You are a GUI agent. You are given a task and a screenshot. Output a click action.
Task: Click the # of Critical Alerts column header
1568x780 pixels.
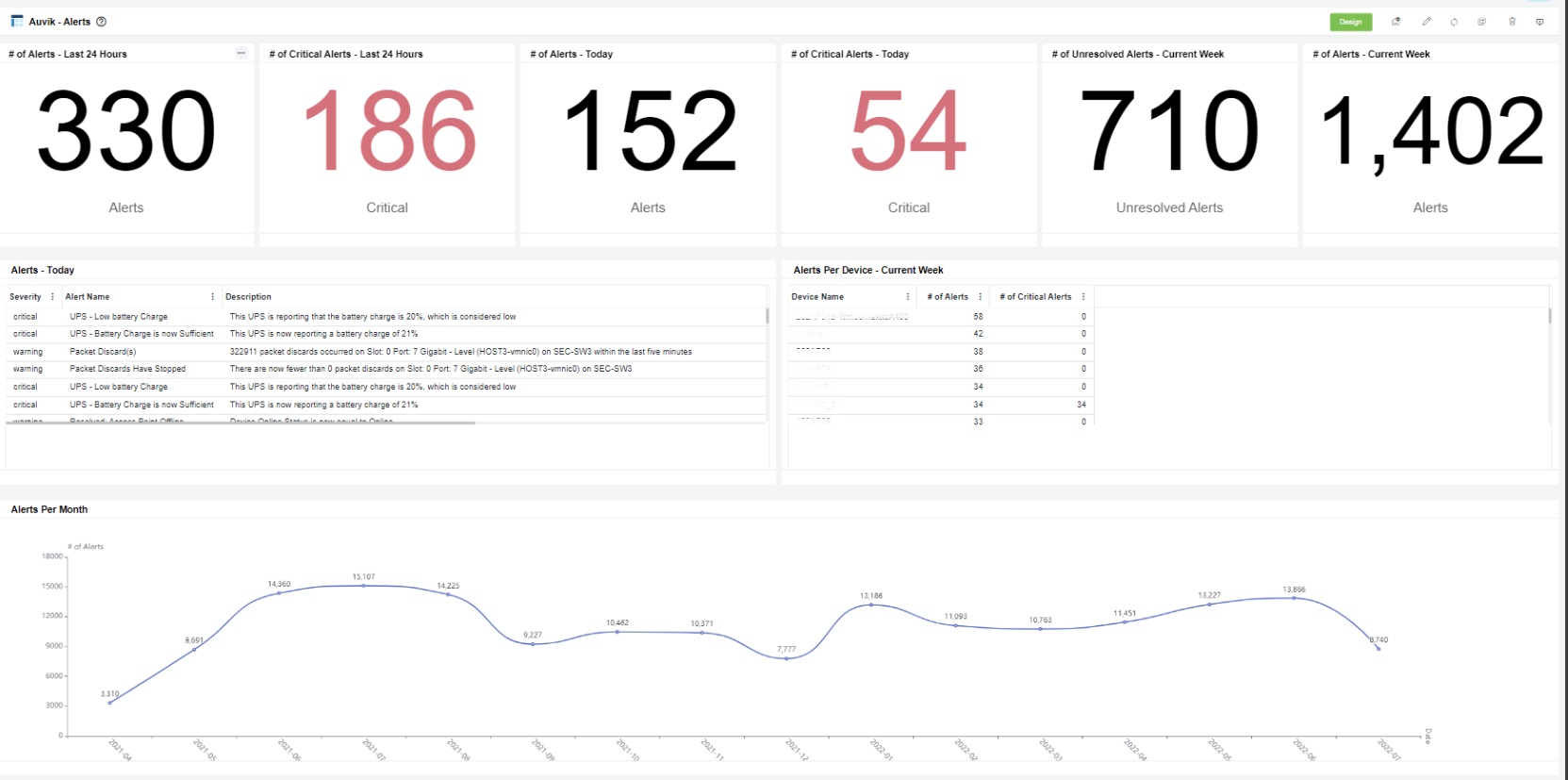tap(1035, 297)
